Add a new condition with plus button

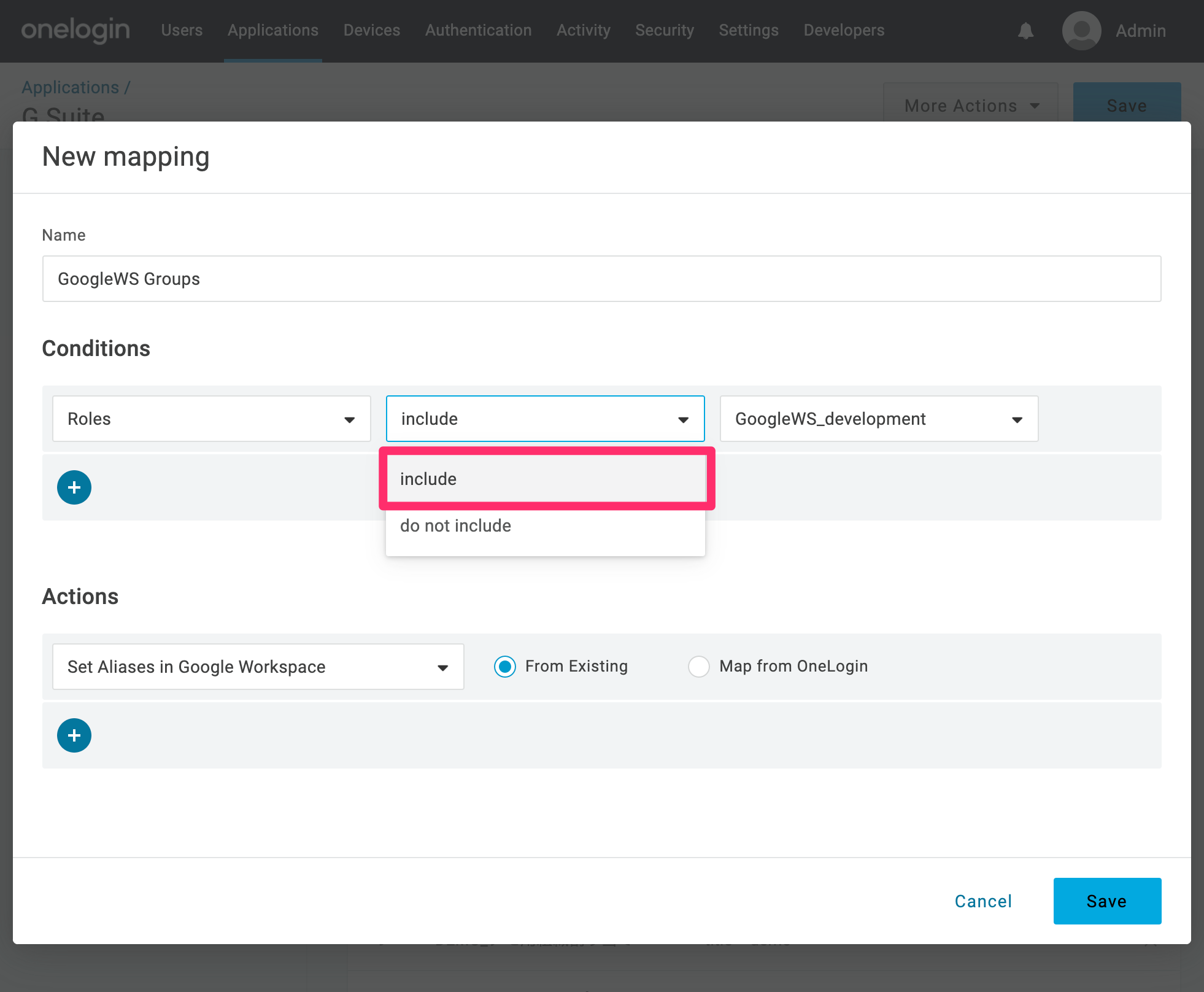[x=74, y=487]
